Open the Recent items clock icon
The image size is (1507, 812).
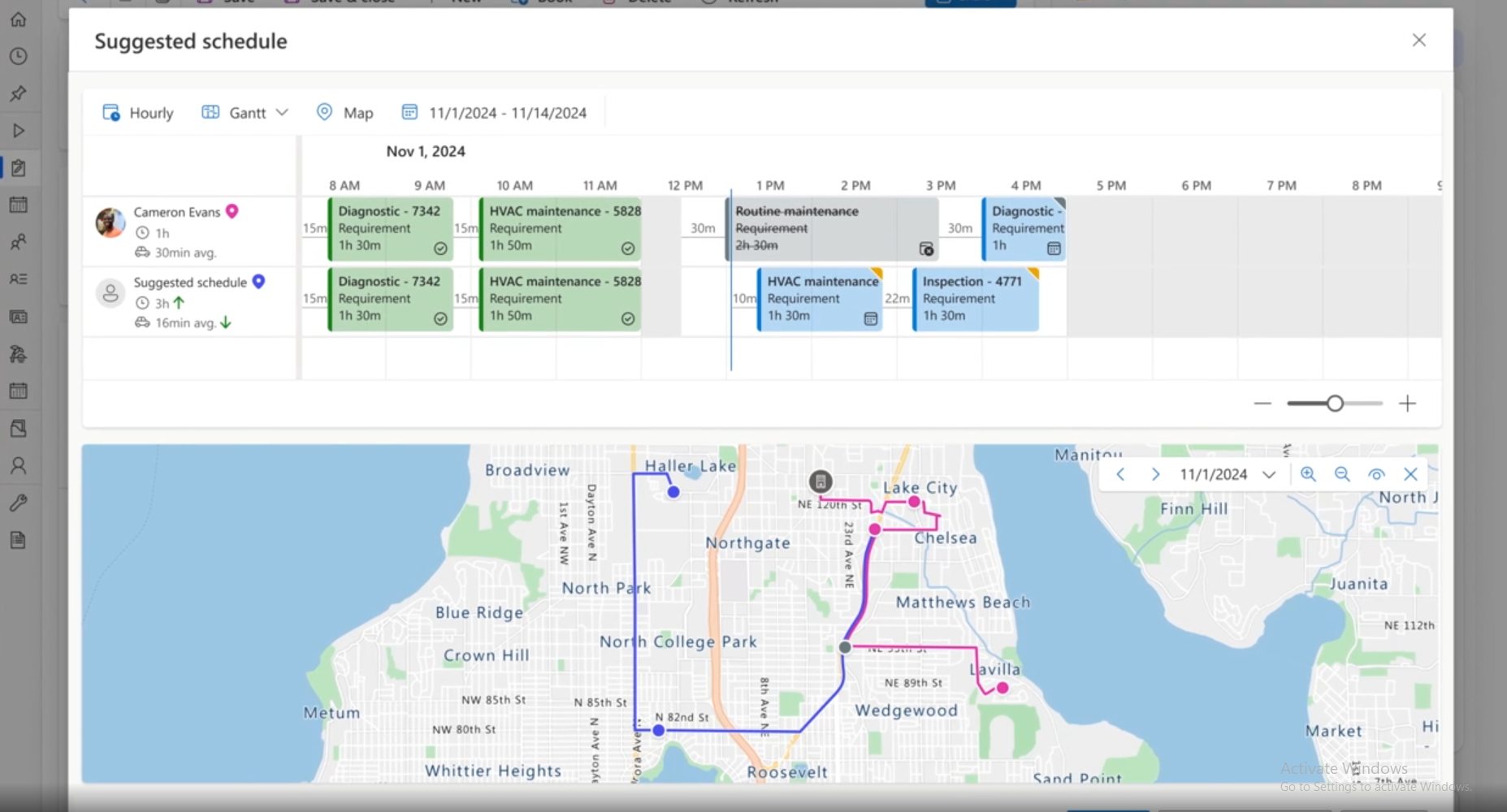(19, 56)
